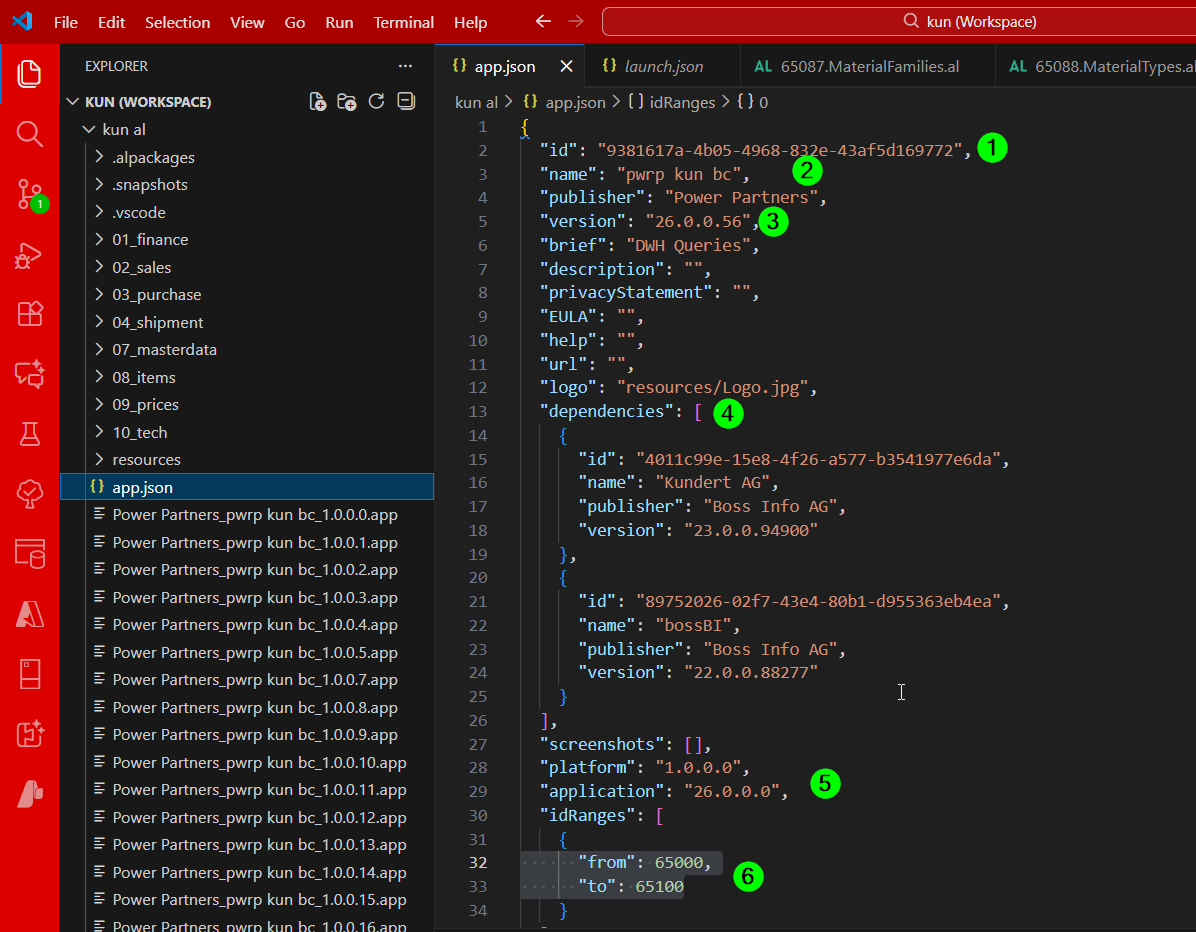This screenshot has width=1196, height=932.
Task: Open the Extensions view
Action: [29, 314]
